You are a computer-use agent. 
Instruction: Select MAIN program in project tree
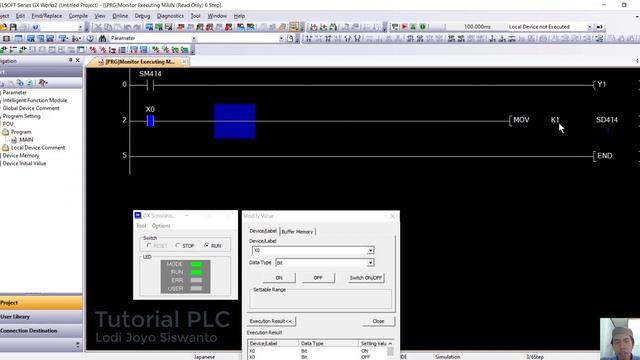[26, 140]
